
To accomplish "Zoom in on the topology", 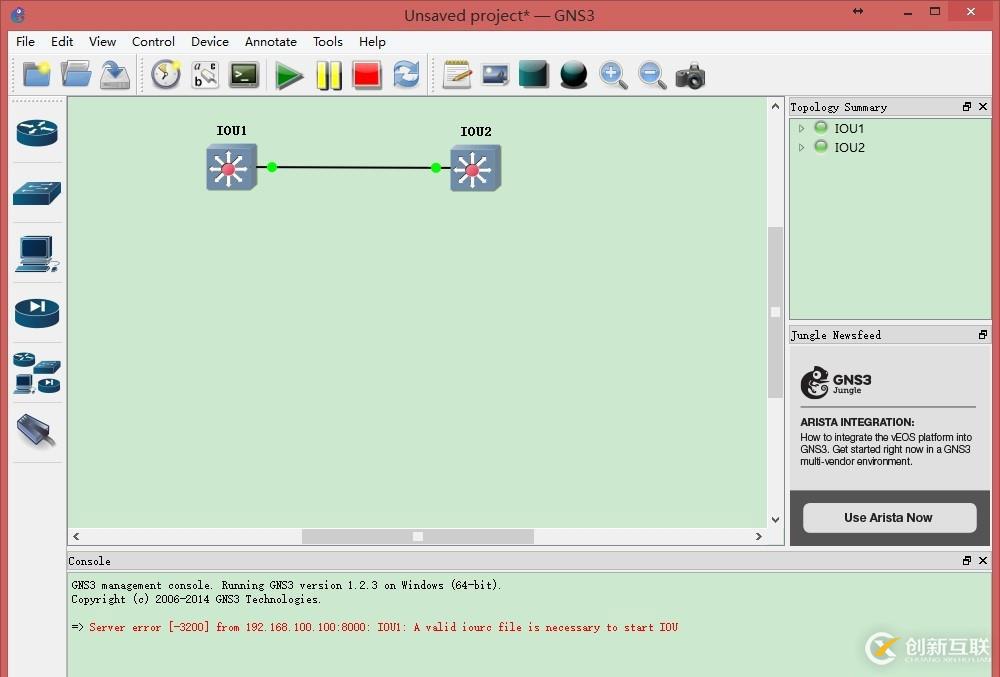I will click(613, 75).
